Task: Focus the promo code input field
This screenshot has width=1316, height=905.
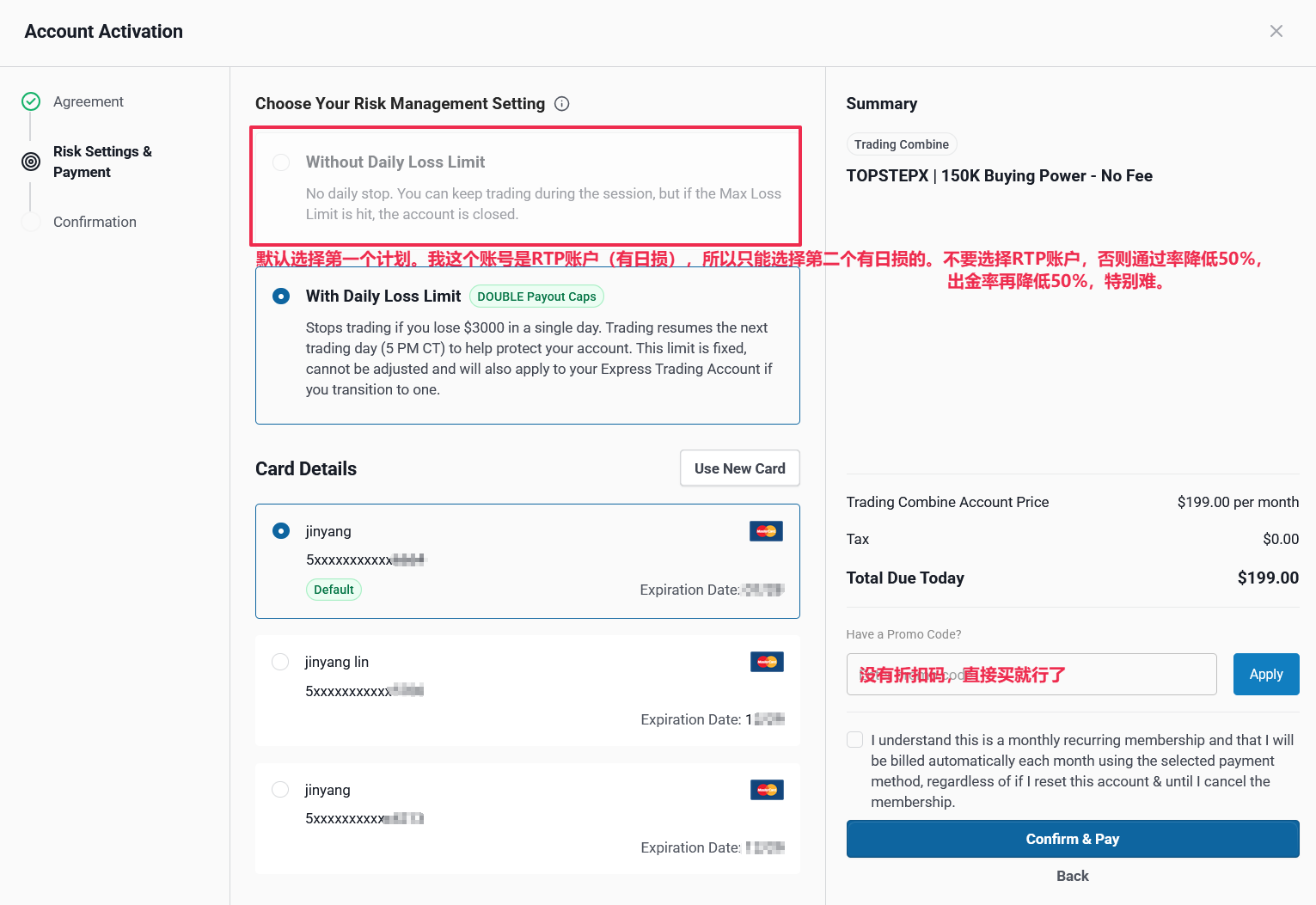Action: 1031,675
